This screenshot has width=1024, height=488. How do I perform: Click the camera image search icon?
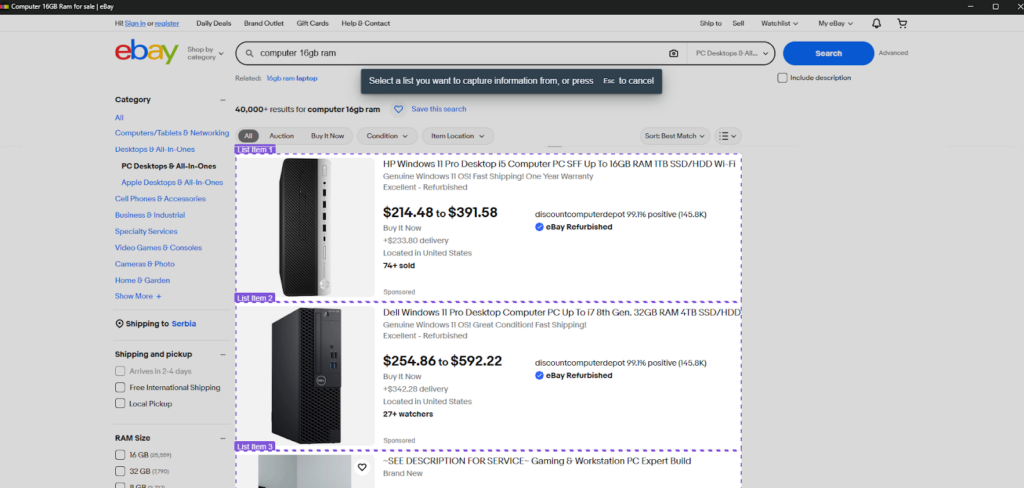click(673, 54)
